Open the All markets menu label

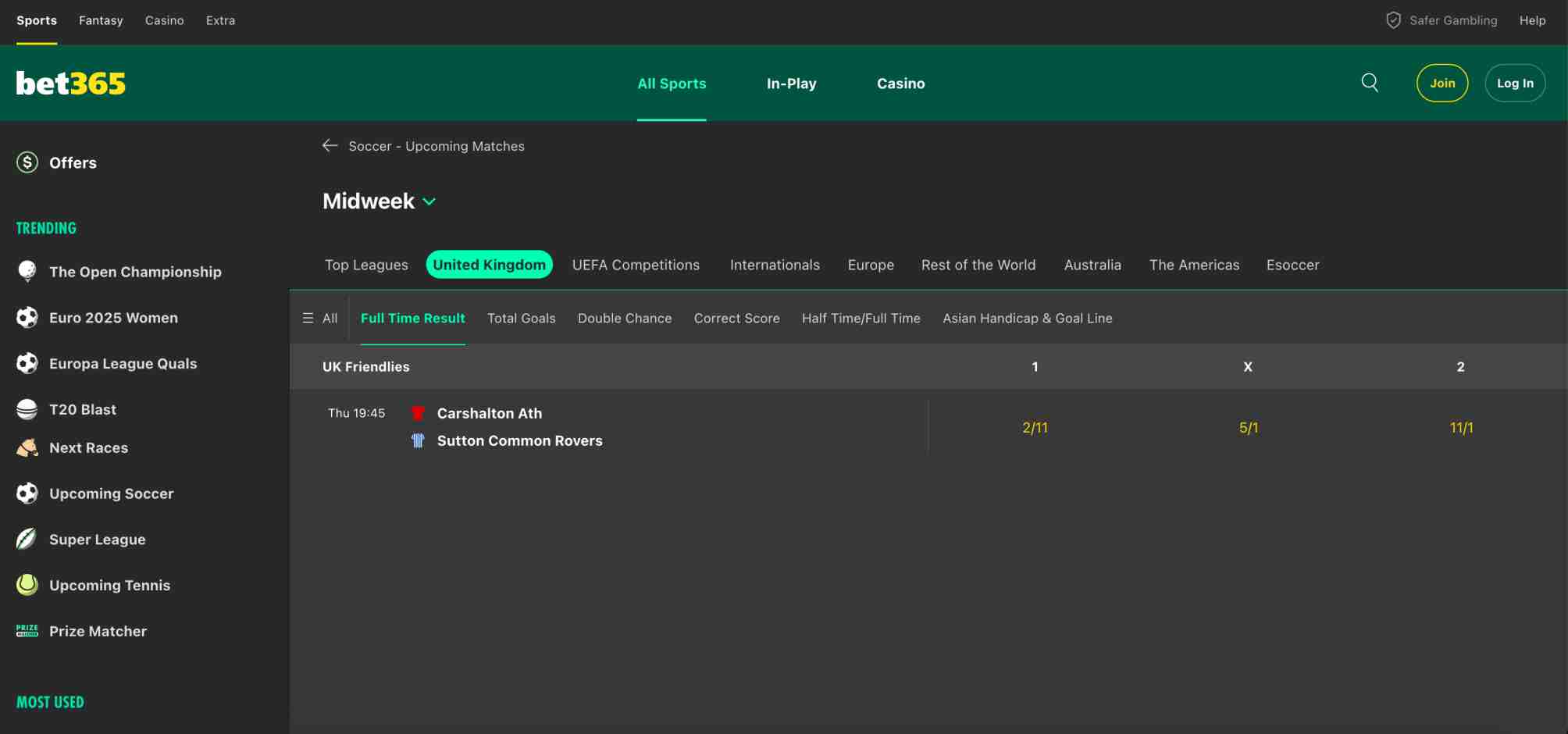(330, 318)
